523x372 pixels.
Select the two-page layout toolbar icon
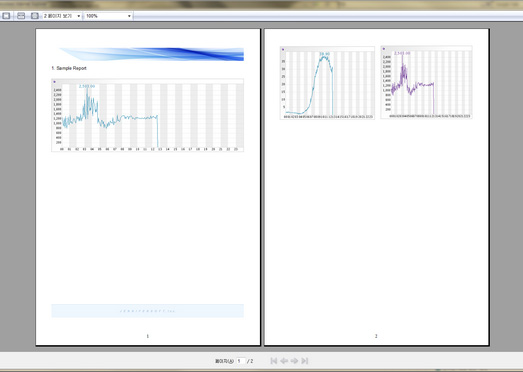pos(21,16)
